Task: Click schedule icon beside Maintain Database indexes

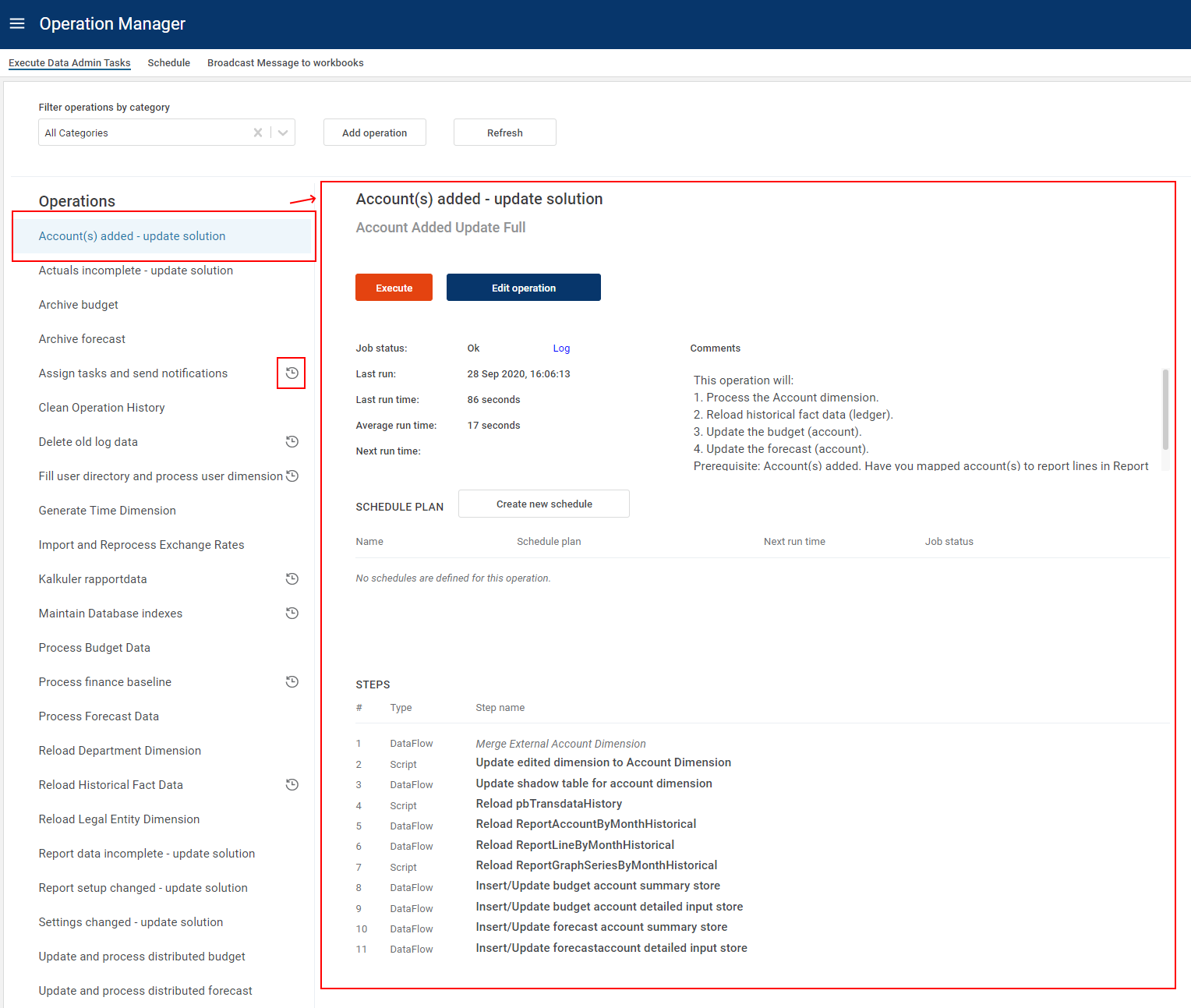Action: [292, 614]
